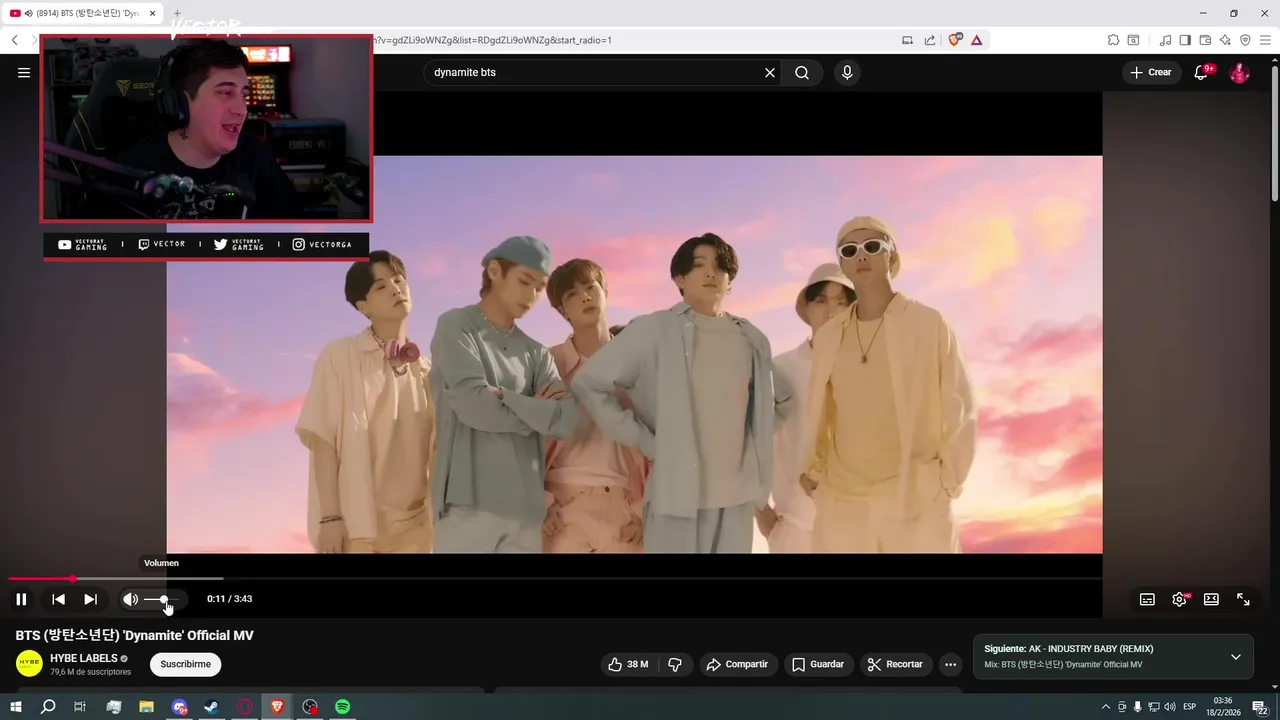Image resolution: width=1280 pixels, height=720 pixels.
Task: Seek on the red video progress bar
Action: [555, 578]
